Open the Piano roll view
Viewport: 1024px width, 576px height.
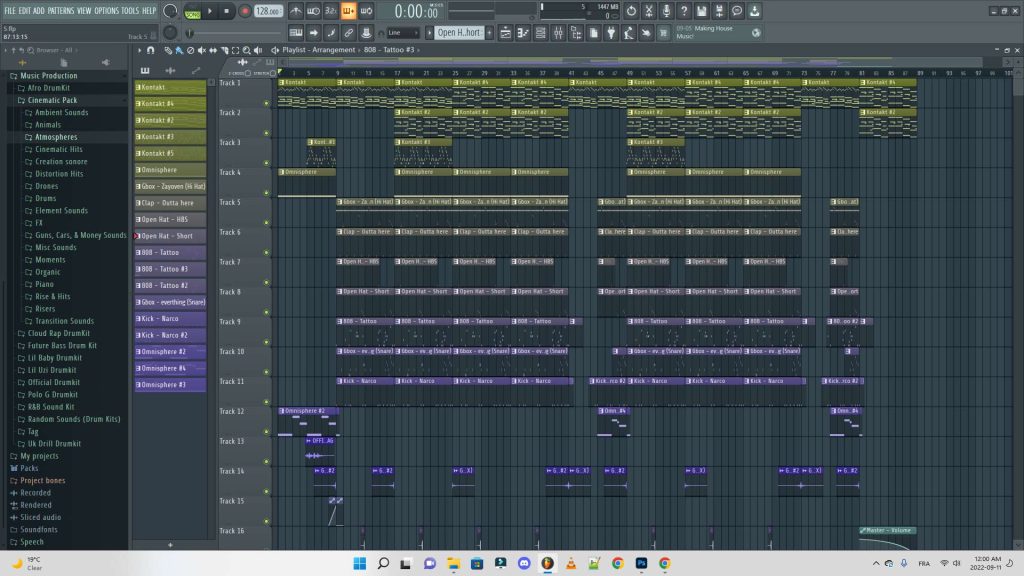click(x=523, y=33)
